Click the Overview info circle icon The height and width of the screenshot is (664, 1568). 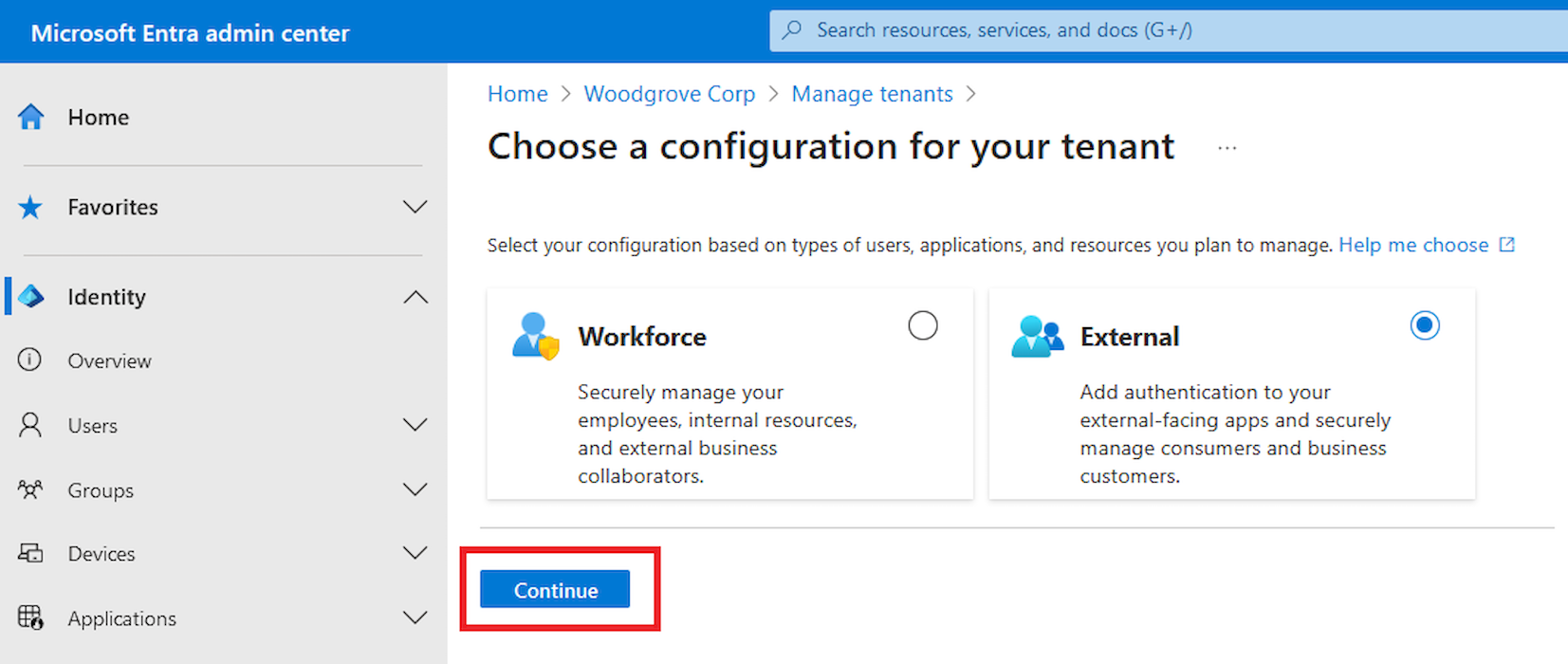click(x=30, y=360)
